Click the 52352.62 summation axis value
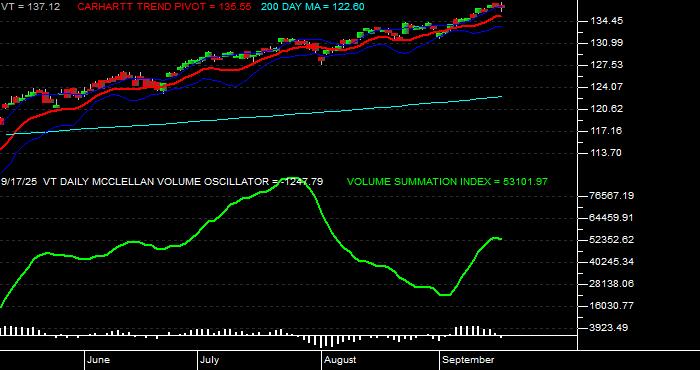The width and height of the screenshot is (700, 370). coord(612,240)
